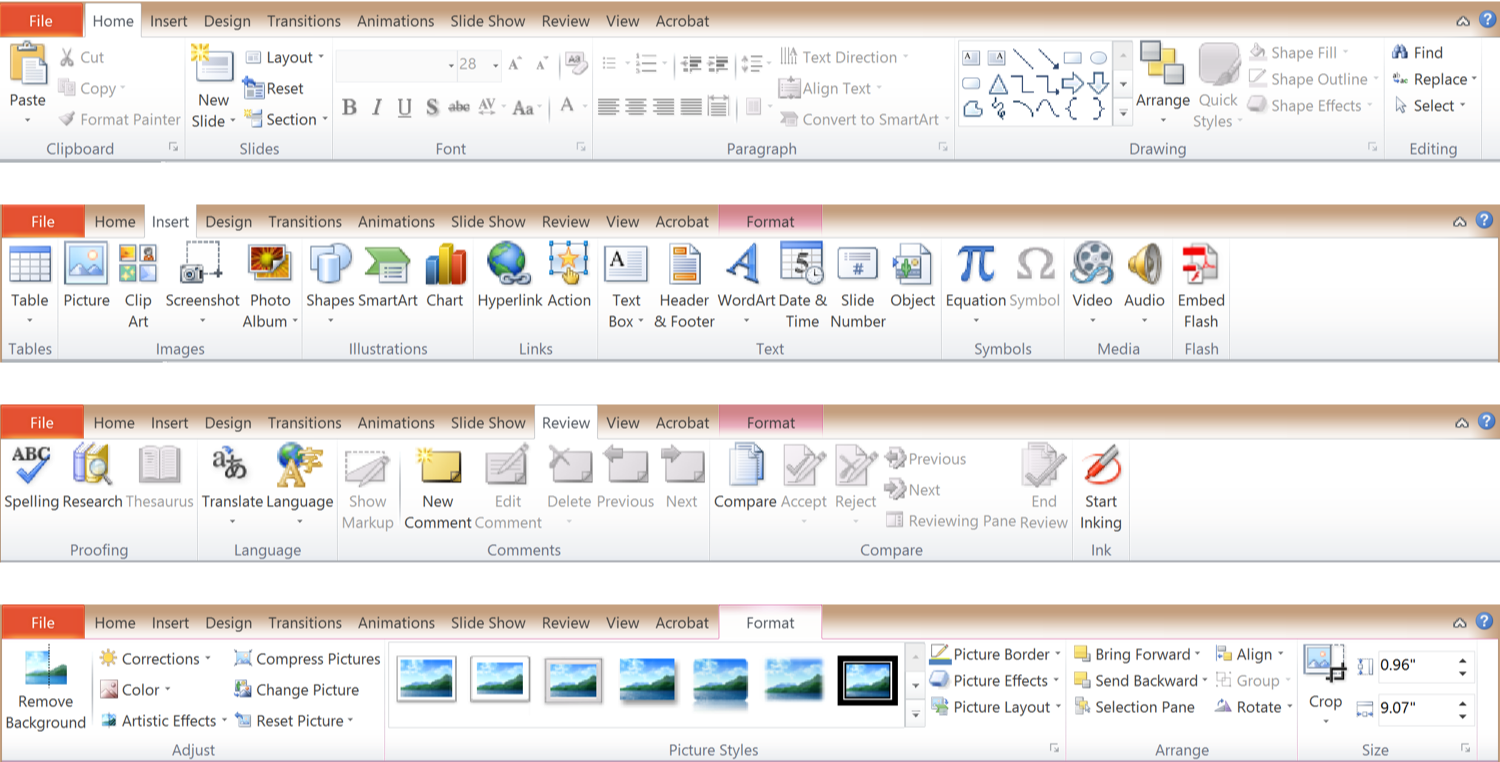Switch to the Design tab in the topmost ribbon
Image resolution: width=1500 pixels, height=762 pixels.
228,21
